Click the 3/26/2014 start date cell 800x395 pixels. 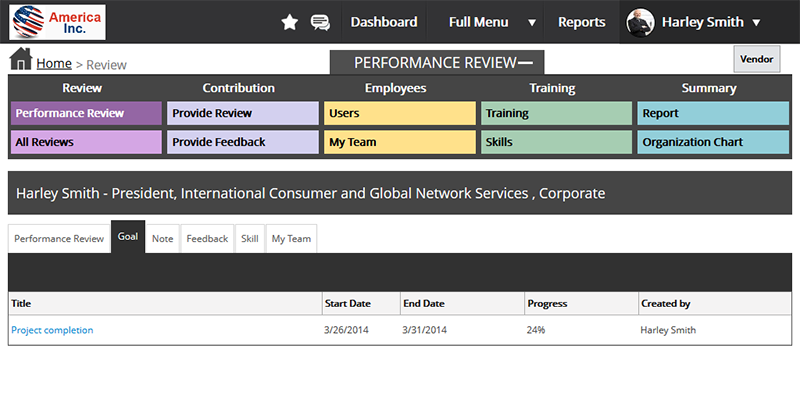click(346, 330)
